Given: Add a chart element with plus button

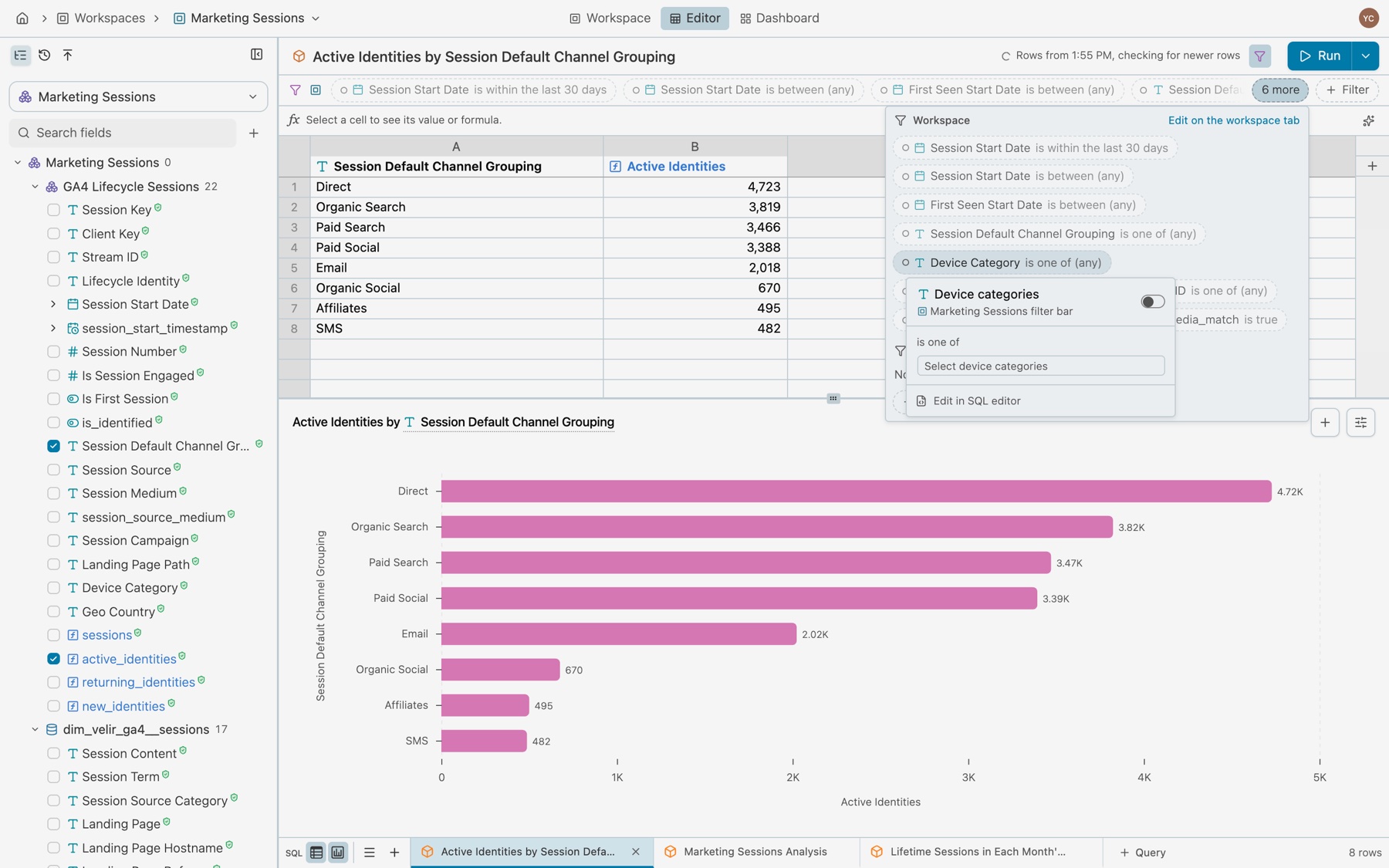Looking at the screenshot, I should coord(1325,422).
